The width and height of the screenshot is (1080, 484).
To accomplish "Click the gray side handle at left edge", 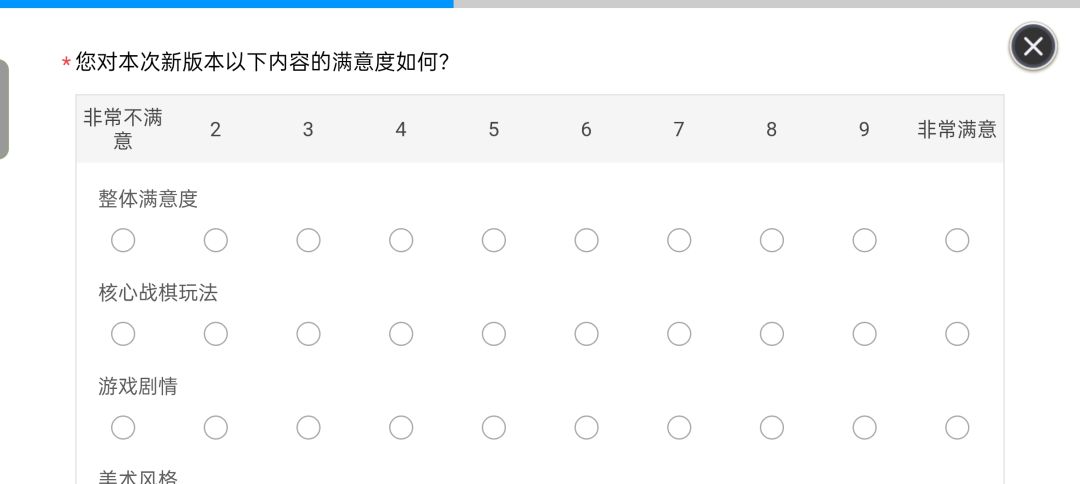I will 4,109.
